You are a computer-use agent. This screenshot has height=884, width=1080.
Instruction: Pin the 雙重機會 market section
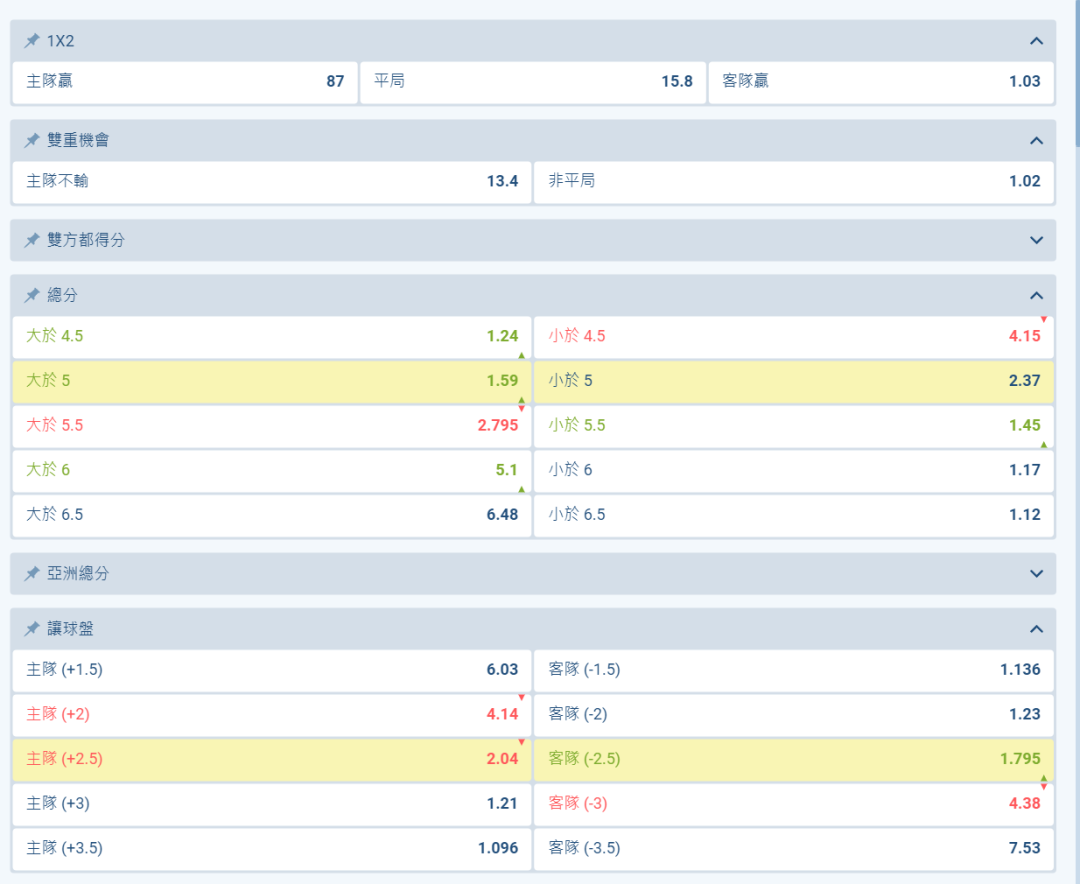tap(32, 140)
